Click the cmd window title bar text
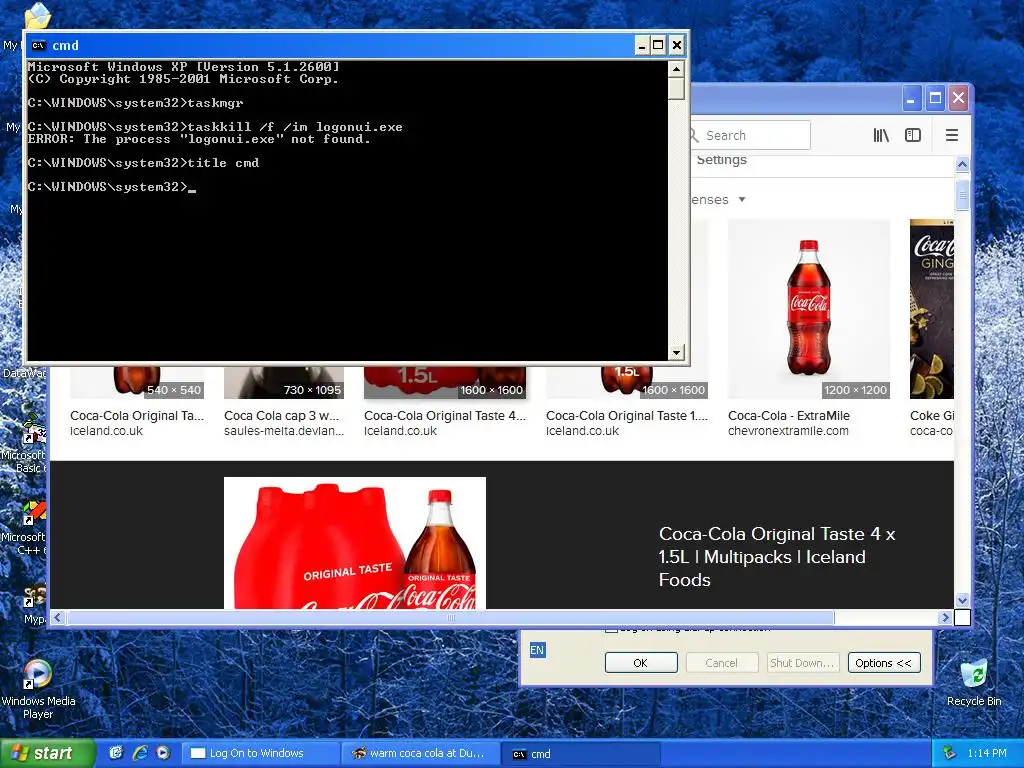Image resolution: width=1024 pixels, height=768 pixels. point(65,45)
